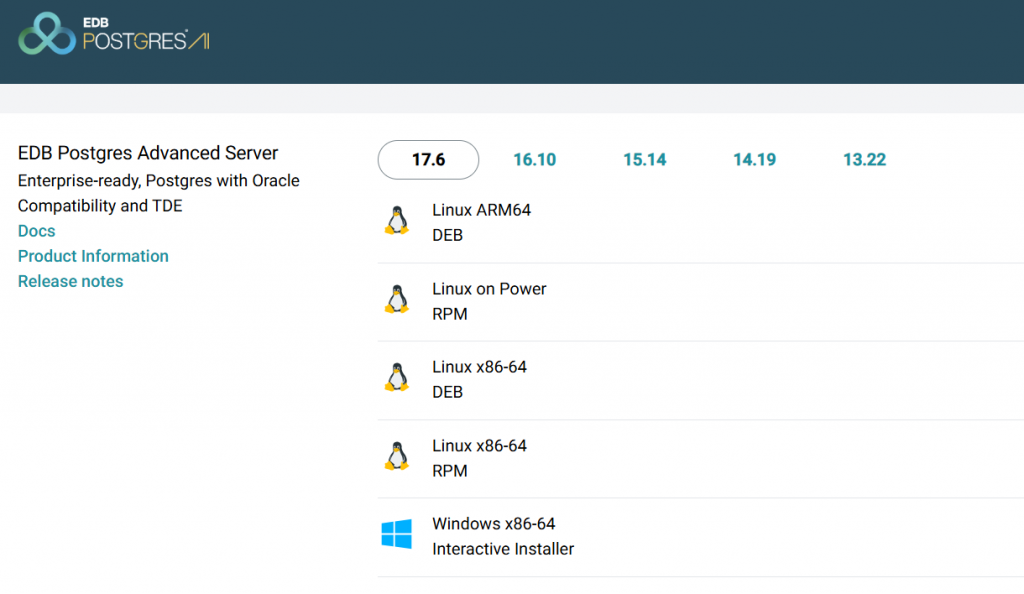Open the Docs link
Viewport: 1024px width, 594px height.
click(x=37, y=231)
